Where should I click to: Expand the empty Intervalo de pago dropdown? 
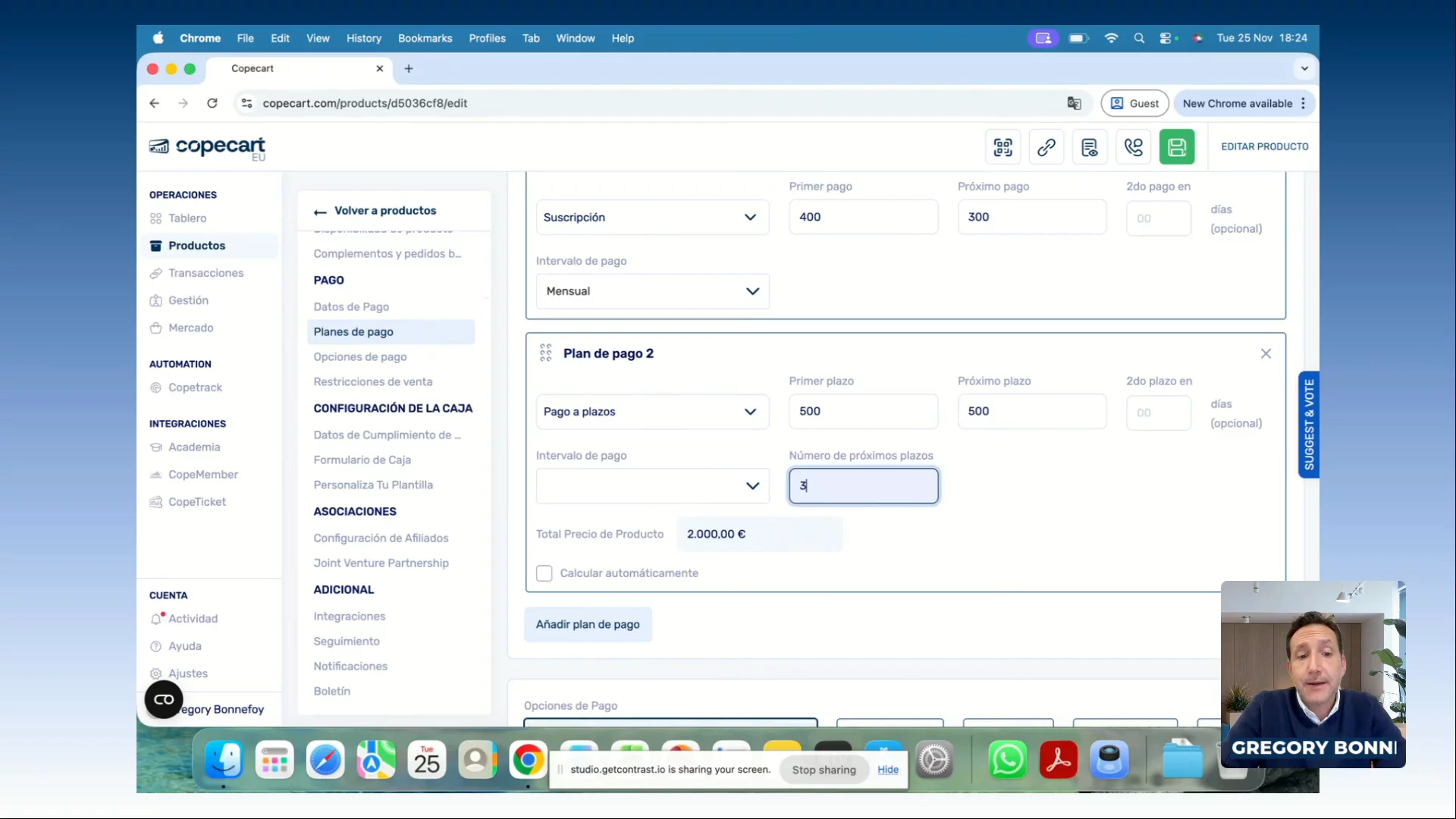coord(652,486)
